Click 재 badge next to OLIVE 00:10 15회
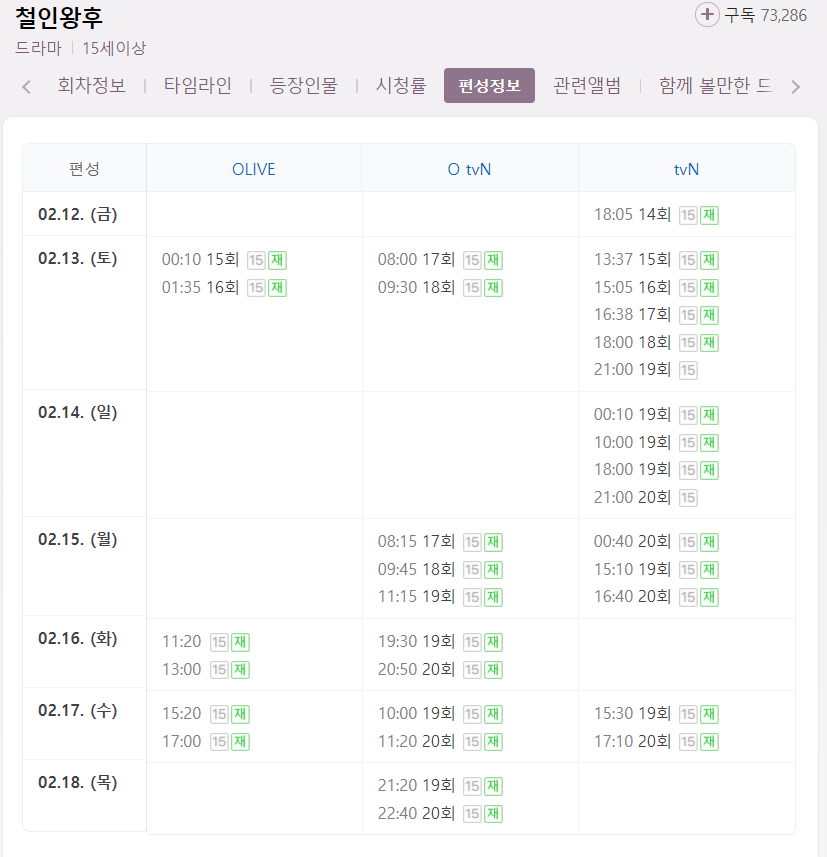Screen dimensions: 827x857 (x=277, y=260)
